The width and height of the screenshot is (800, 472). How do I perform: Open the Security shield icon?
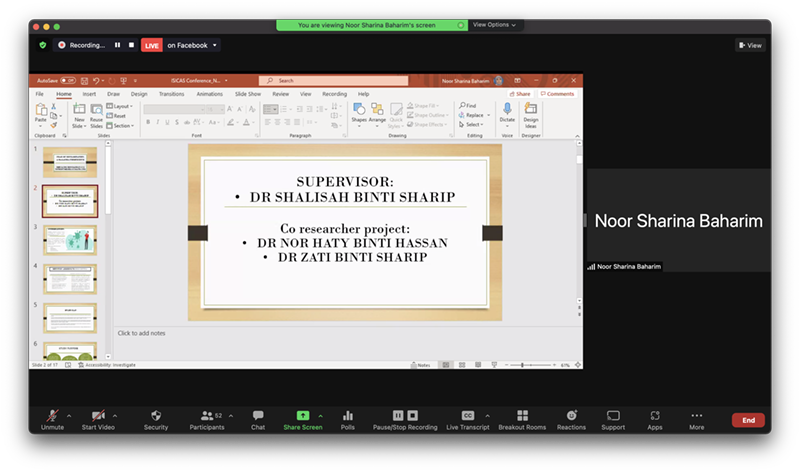156,415
